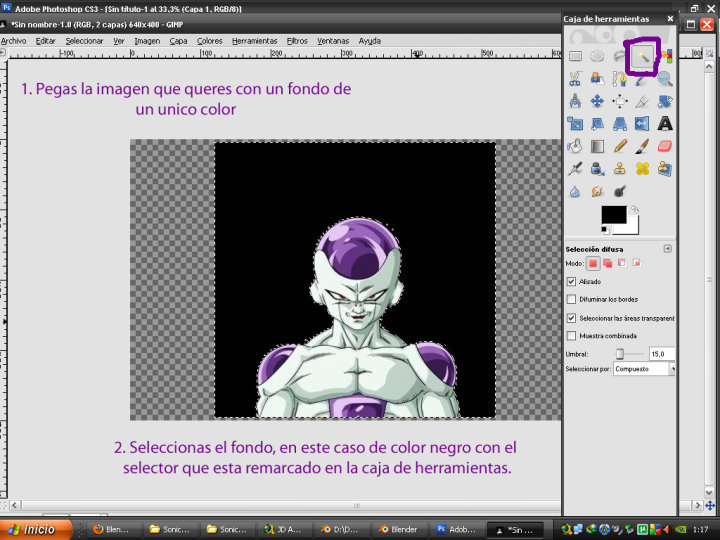This screenshot has height=540, width=720.
Task: Open the canvas navigation cross icon
Action: point(710,505)
